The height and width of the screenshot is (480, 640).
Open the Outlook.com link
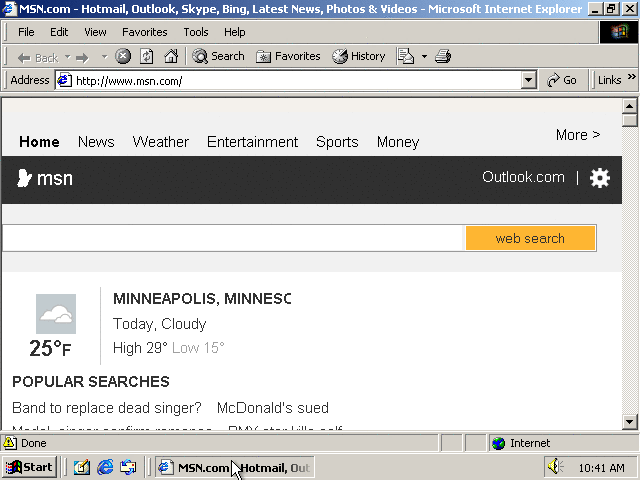tap(523, 177)
